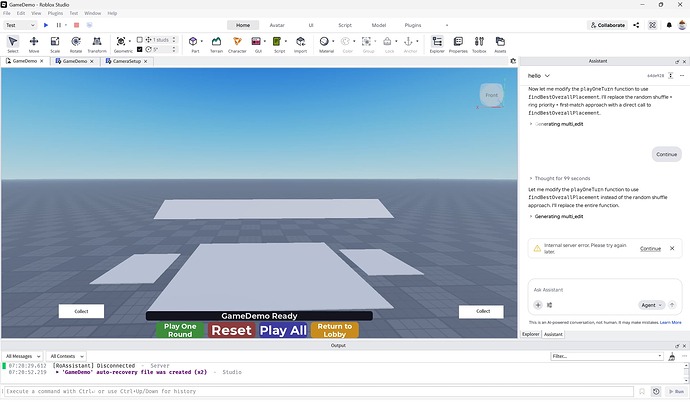Open the All Messages filter dropdown
Screen dimensions: 690x411
[23, 356]
